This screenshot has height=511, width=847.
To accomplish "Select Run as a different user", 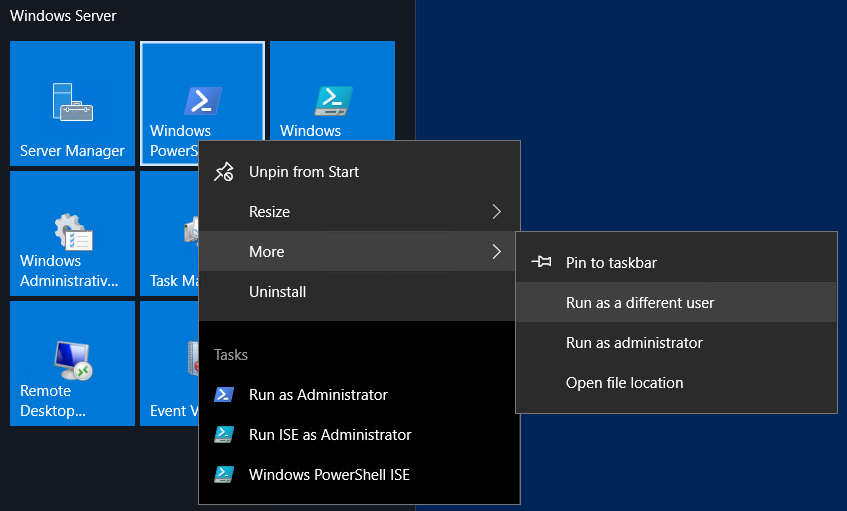I will point(640,302).
